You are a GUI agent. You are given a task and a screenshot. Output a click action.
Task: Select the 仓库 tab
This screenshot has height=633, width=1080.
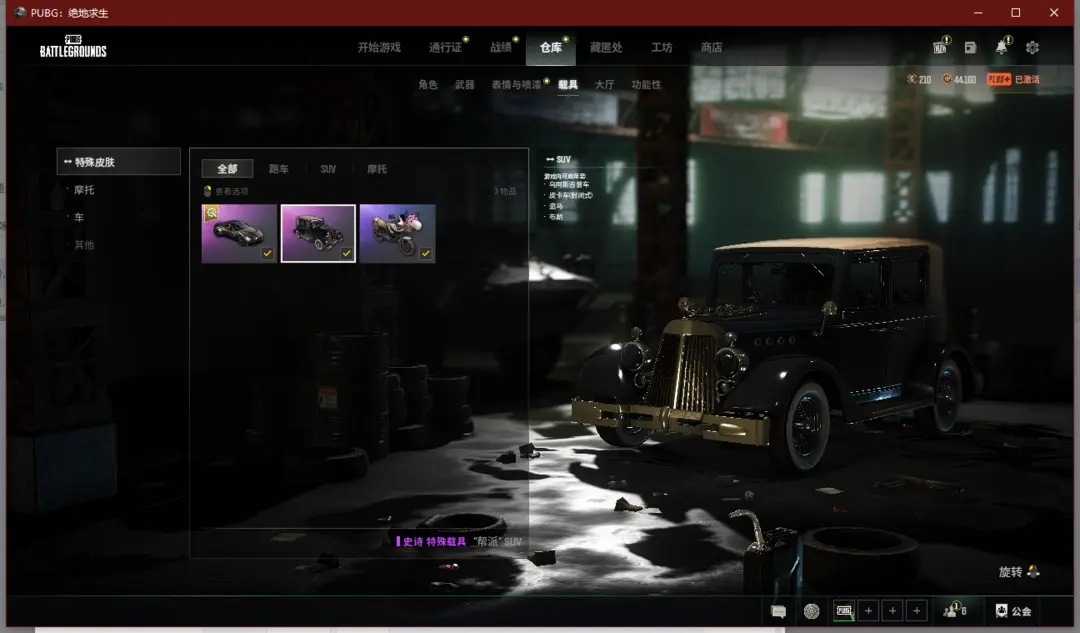tap(550, 48)
